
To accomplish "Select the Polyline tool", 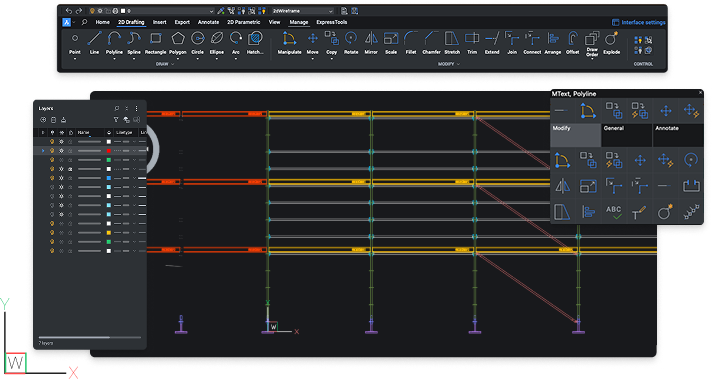I will [x=114, y=43].
